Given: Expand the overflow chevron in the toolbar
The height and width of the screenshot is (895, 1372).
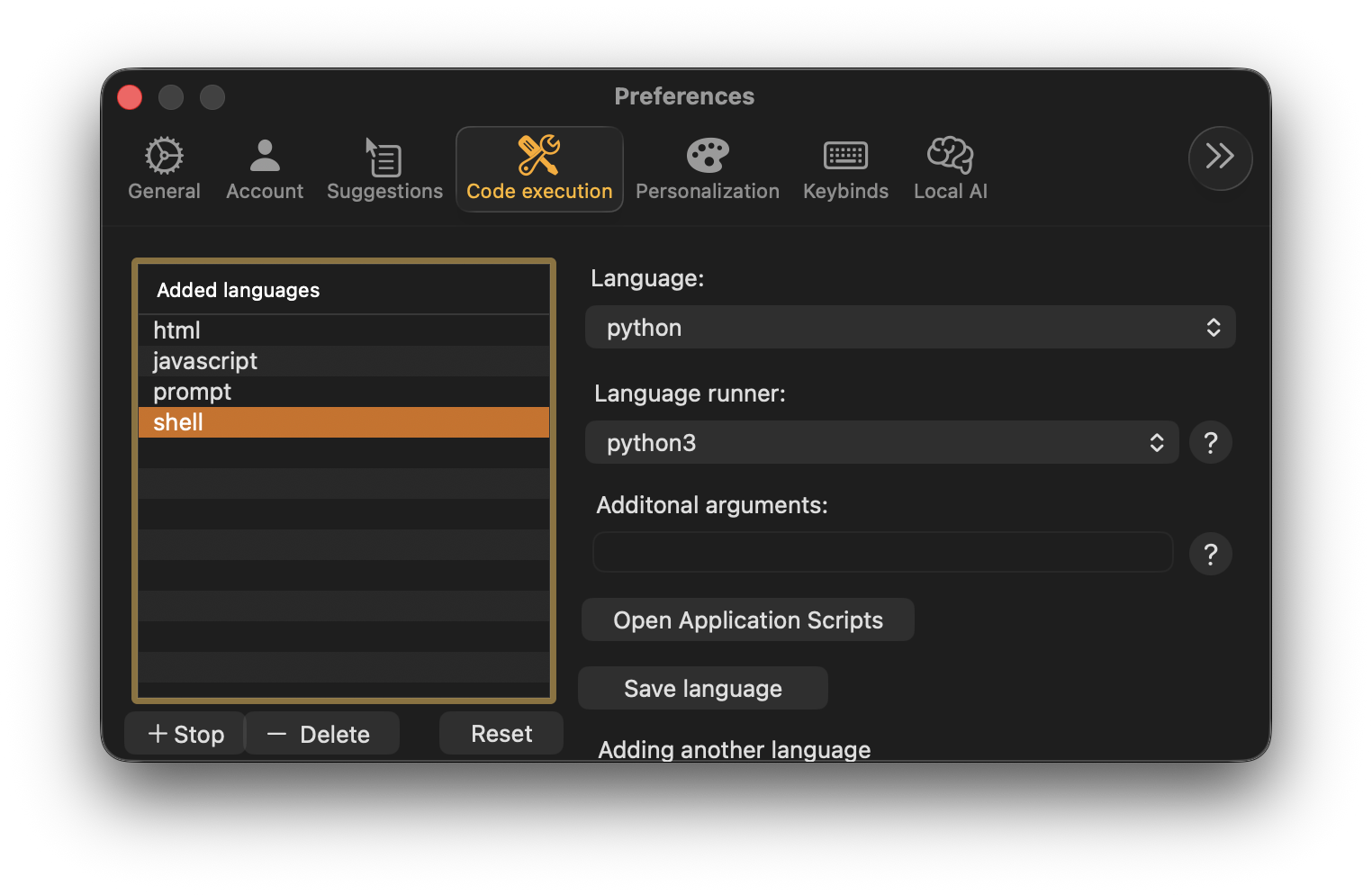Looking at the screenshot, I should click(1220, 158).
